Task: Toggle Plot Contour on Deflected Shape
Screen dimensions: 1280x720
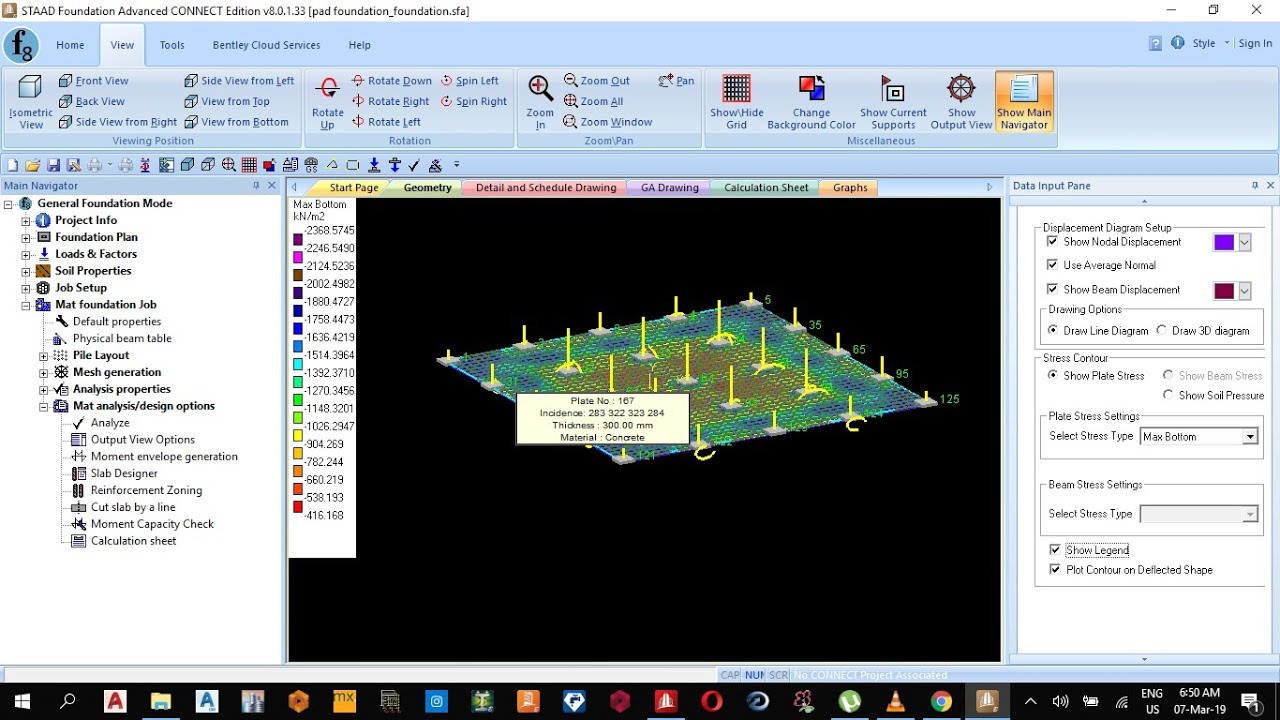Action: point(1055,570)
